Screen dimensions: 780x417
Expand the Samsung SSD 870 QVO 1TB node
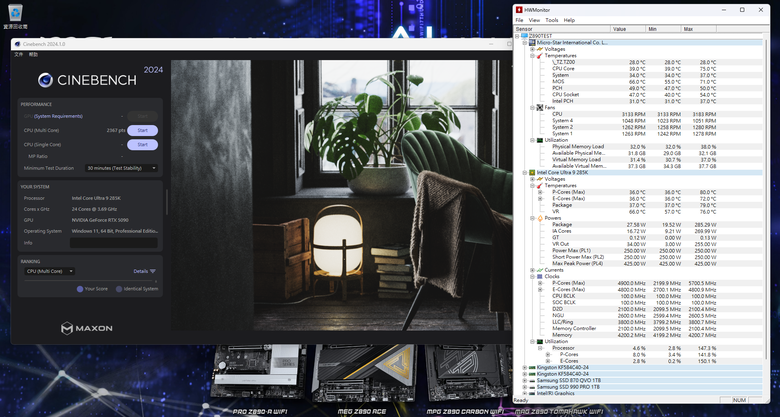point(525,380)
